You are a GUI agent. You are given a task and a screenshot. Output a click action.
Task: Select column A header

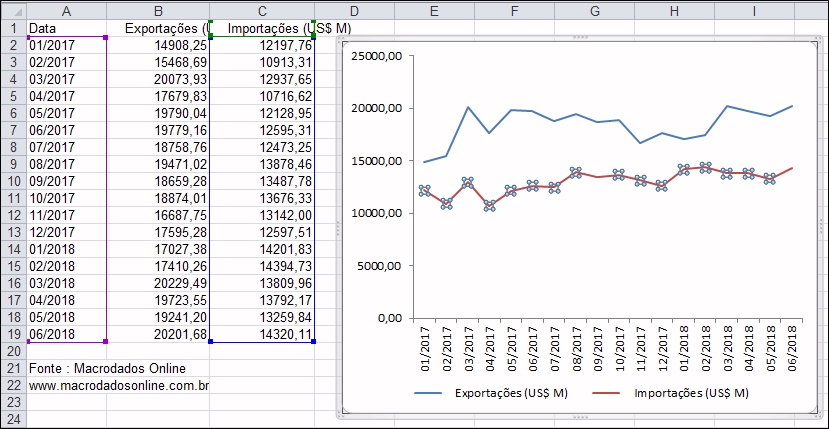pos(66,9)
